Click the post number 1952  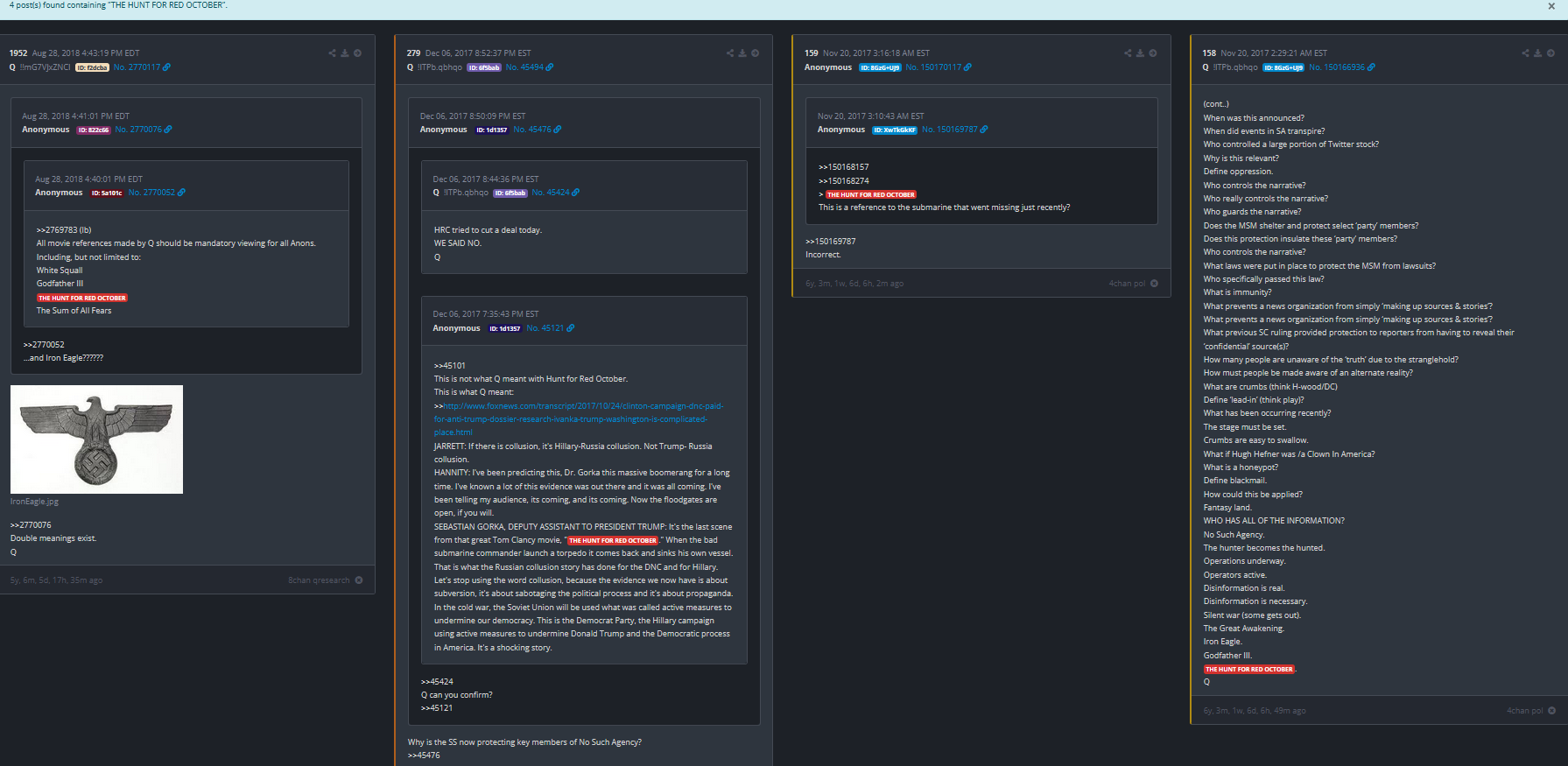18,53
